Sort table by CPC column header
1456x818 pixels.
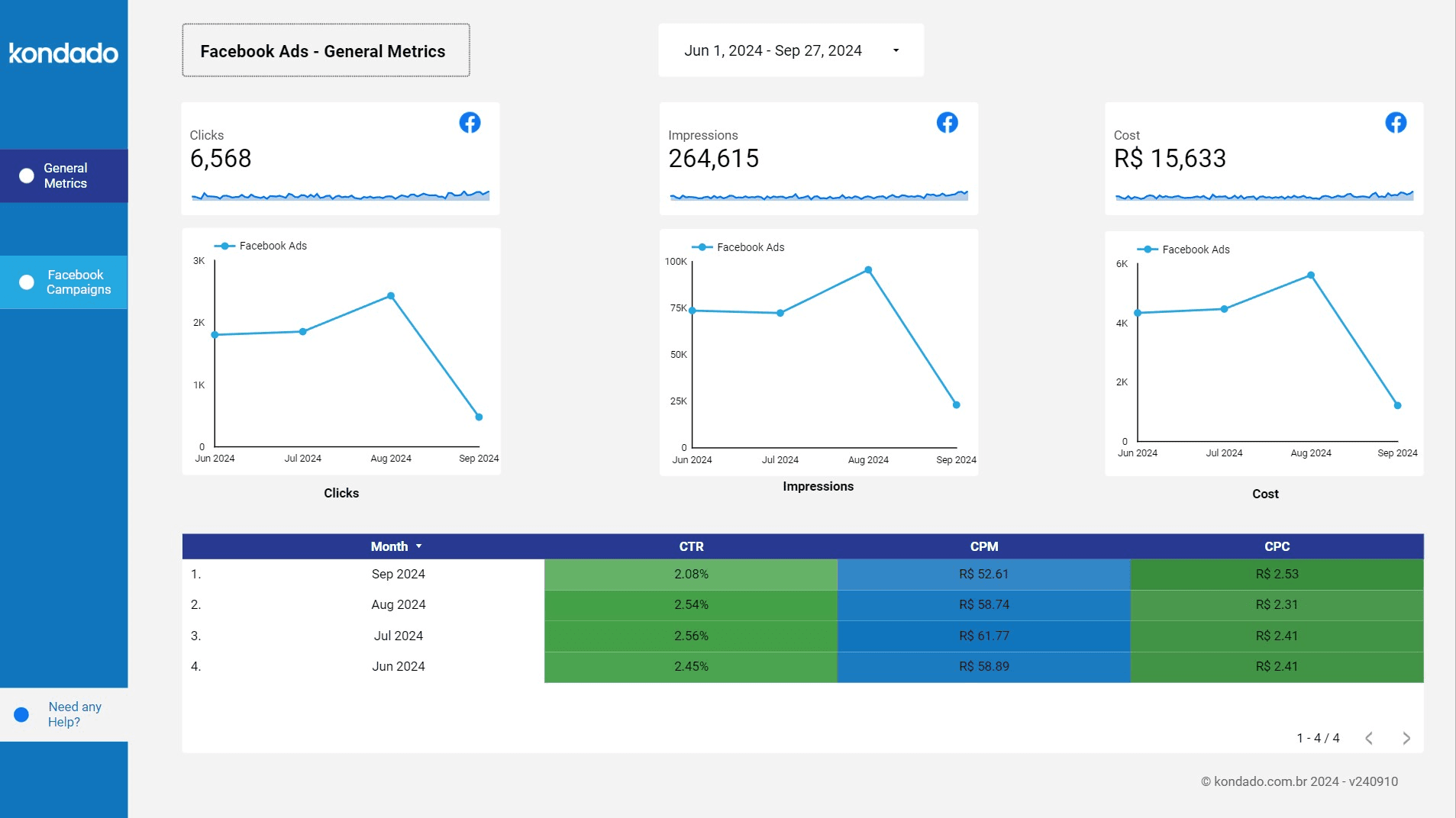1277,546
